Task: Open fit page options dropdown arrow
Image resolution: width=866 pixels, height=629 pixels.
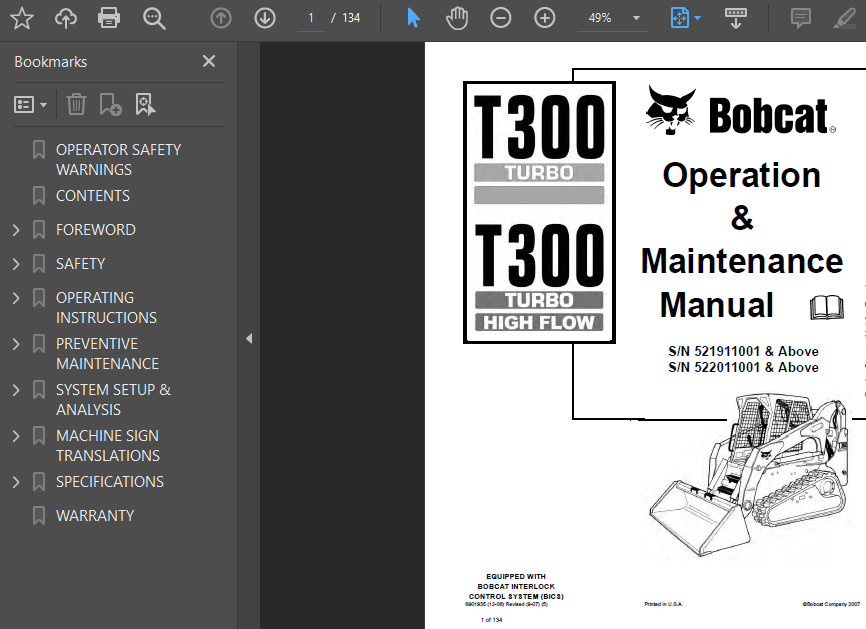Action: point(698,18)
